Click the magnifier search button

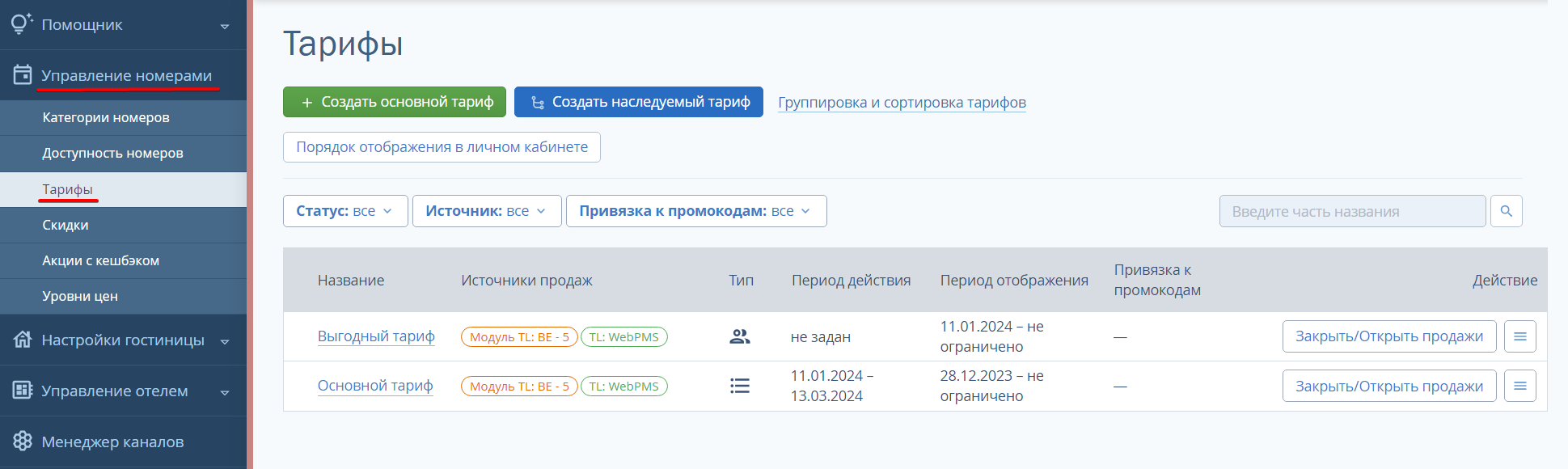[1506, 211]
